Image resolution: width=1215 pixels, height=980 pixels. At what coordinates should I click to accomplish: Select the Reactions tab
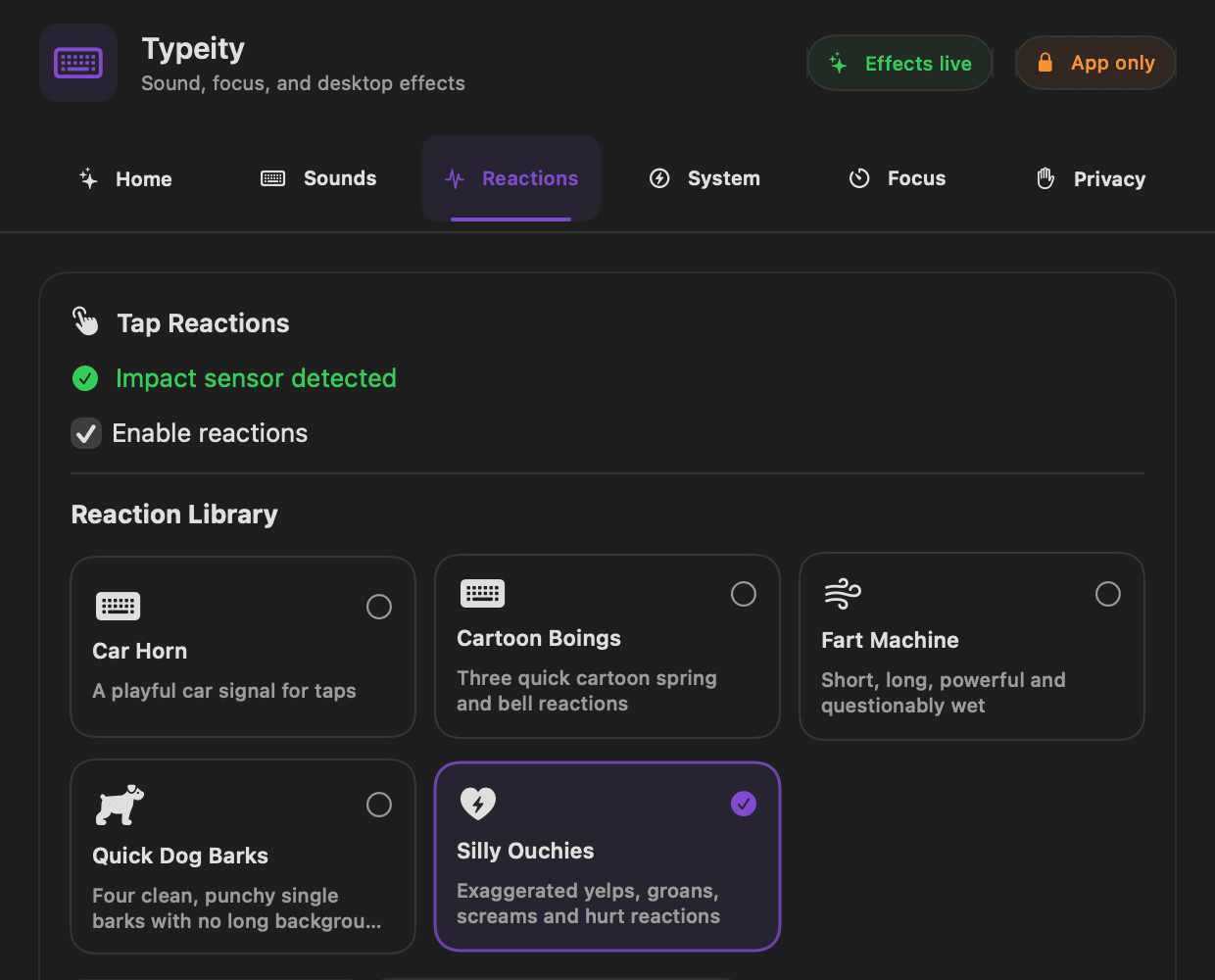510,178
